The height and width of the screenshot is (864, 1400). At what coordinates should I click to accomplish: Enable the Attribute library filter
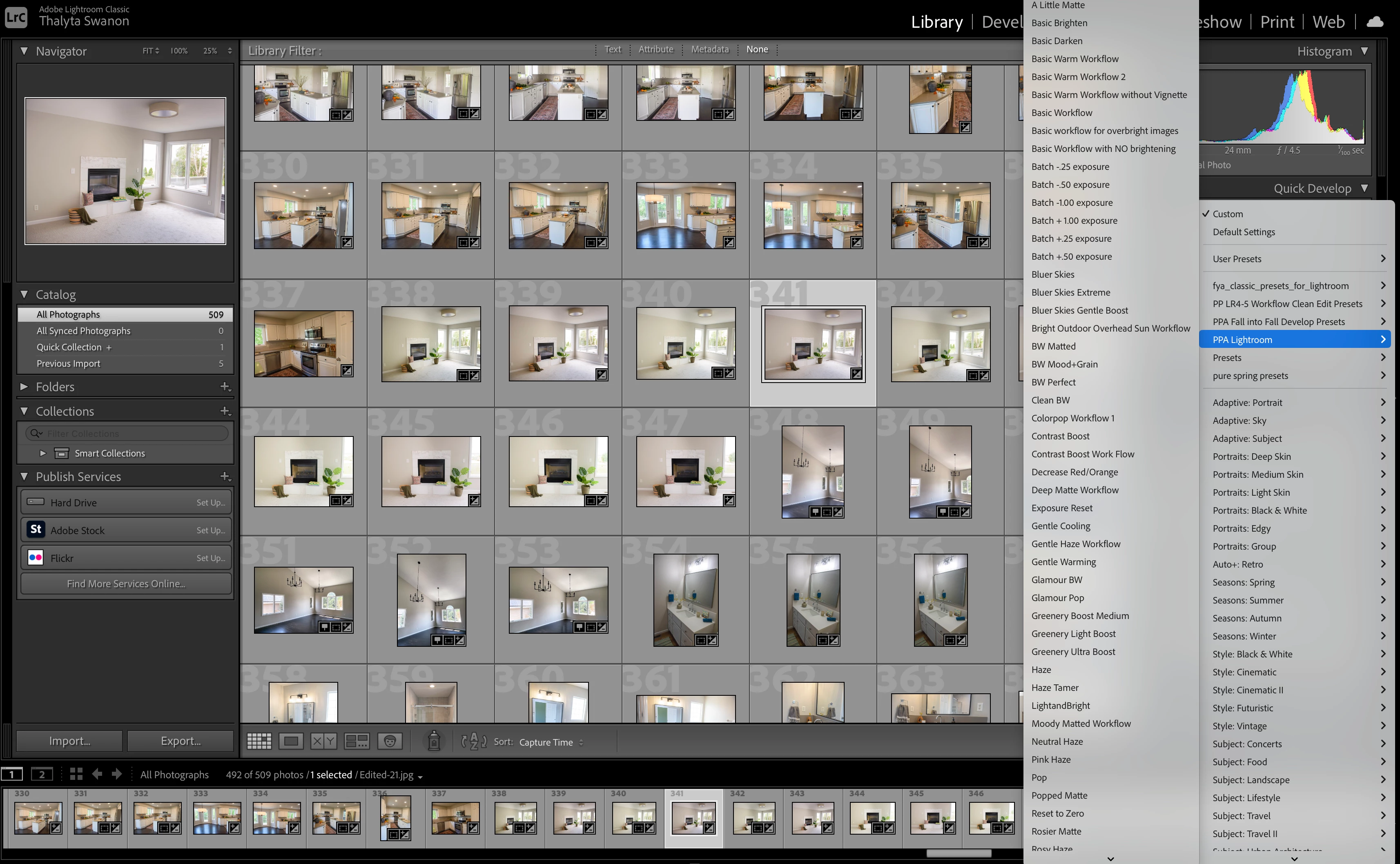click(655, 49)
